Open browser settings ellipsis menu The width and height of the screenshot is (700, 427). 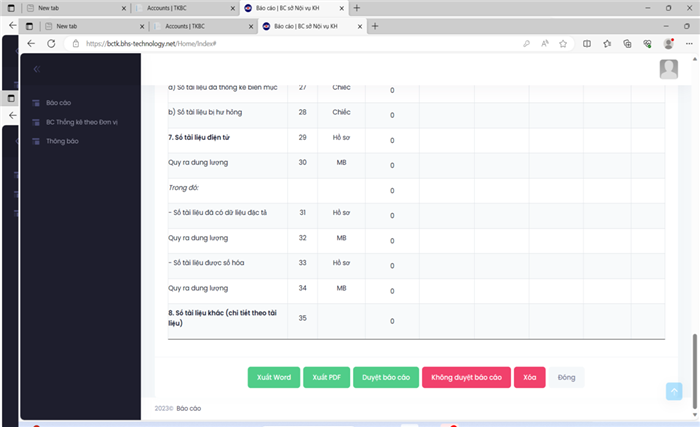[689, 44]
